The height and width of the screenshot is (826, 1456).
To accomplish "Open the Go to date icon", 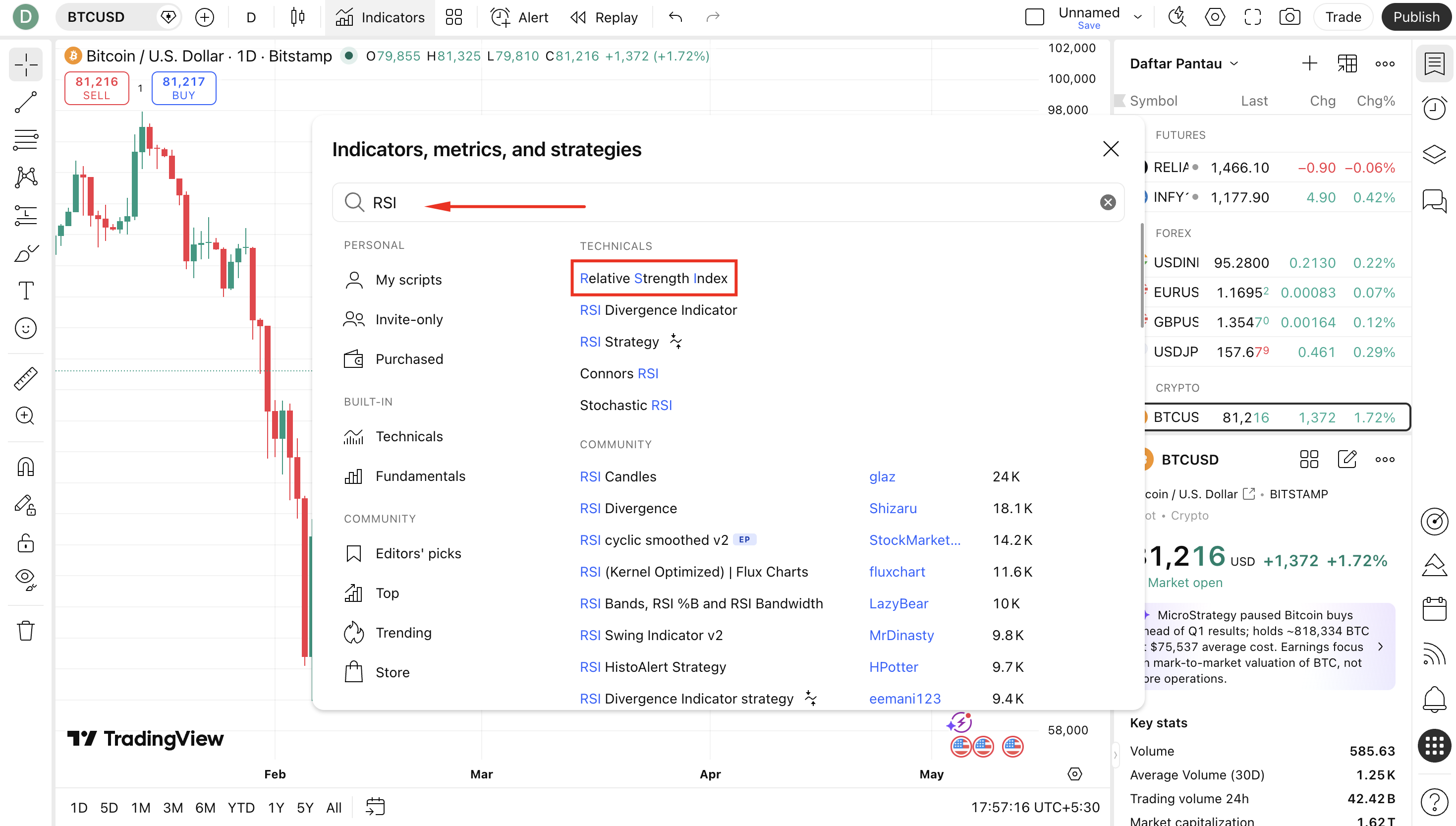I will coord(375,807).
